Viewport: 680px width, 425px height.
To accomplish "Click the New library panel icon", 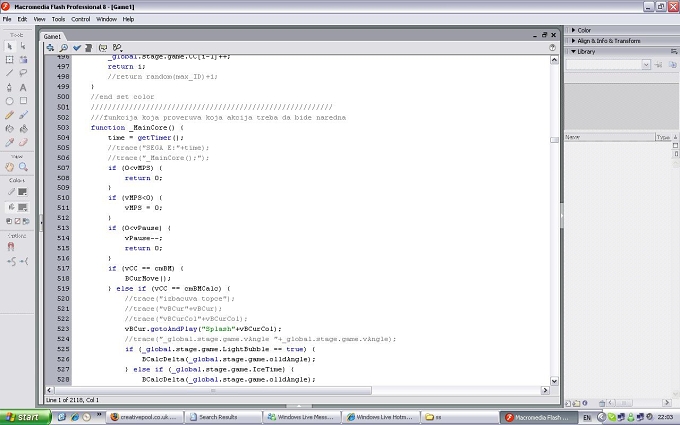I will pyautogui.click(x=673, y=65).
